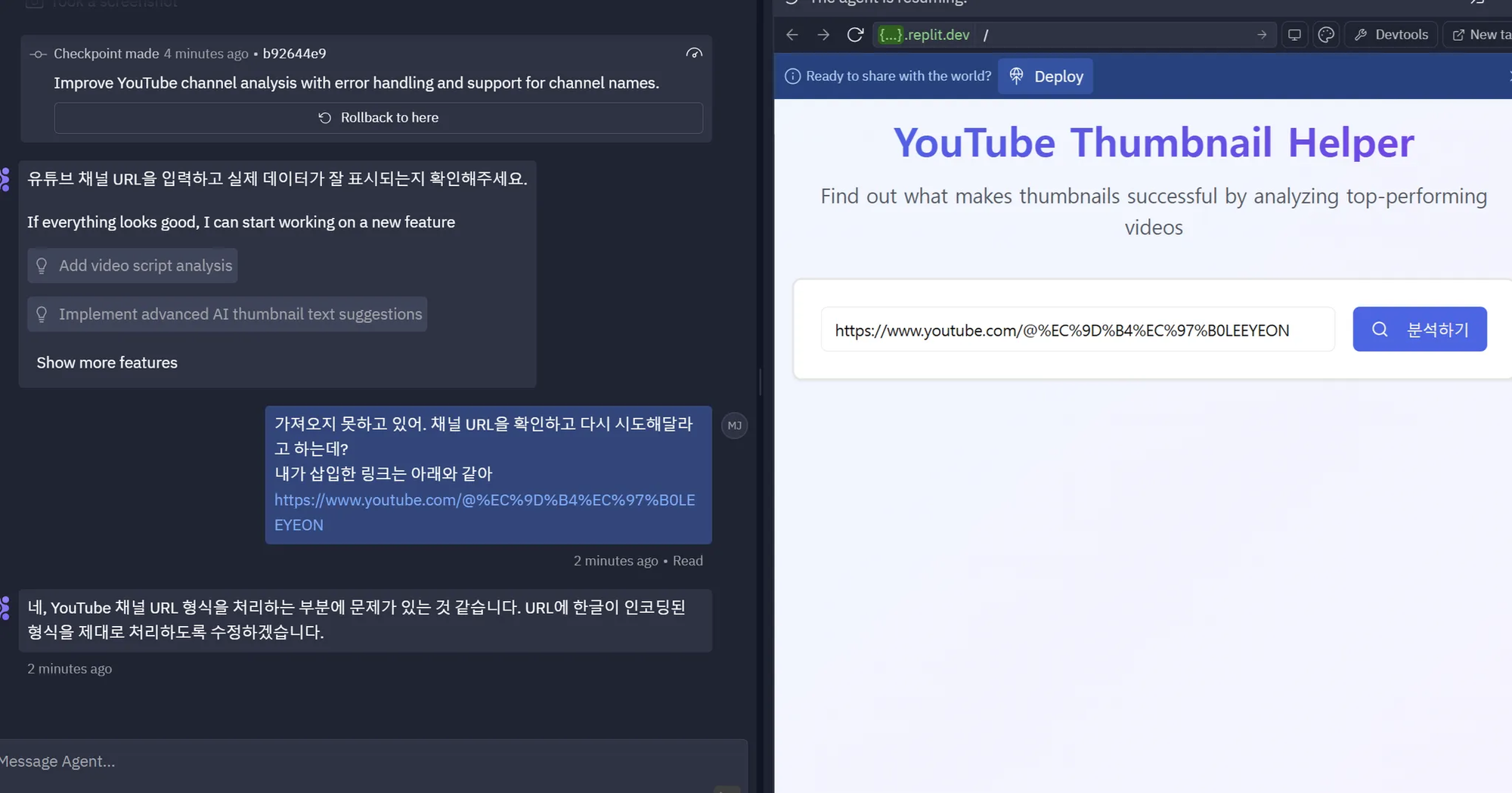
Task: Click the MJ user avatar
Action: (735, 426)
